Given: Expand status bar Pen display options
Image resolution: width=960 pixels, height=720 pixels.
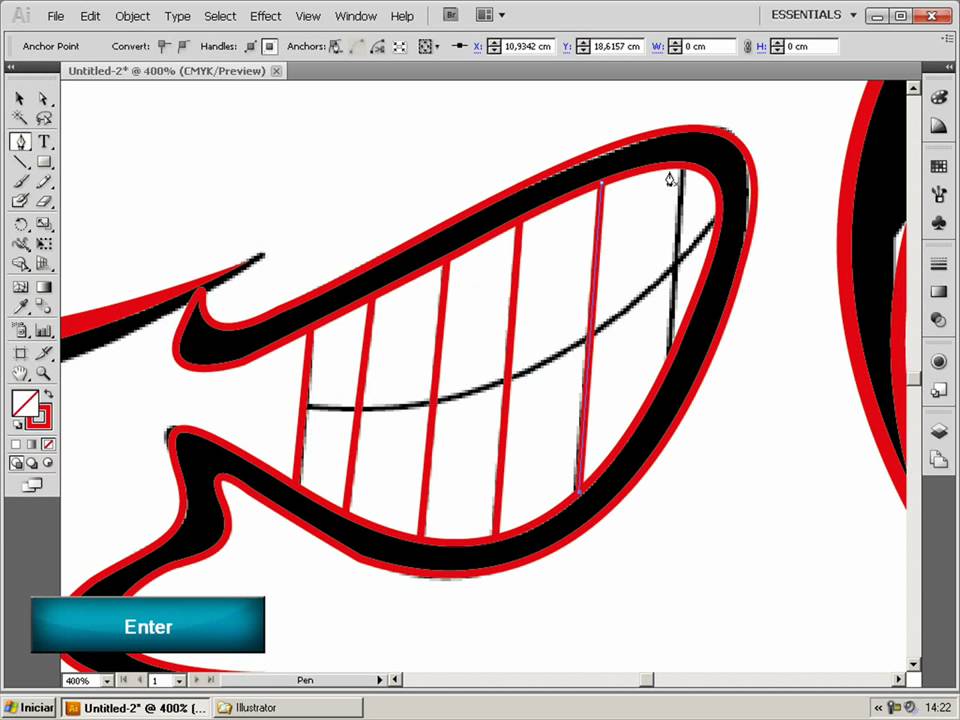Looking at the screenshot, I should 380,680.
